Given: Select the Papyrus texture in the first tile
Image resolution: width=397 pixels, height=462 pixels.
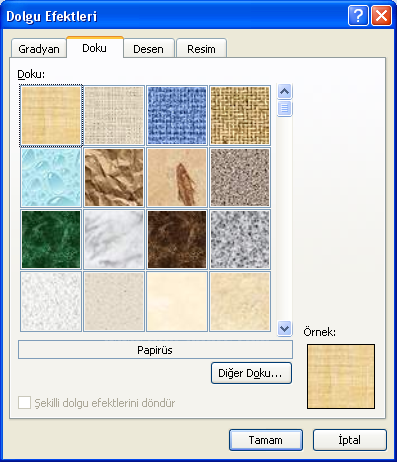Looking at the screenshot, I should pyautogui.click(x=51, y=115).
